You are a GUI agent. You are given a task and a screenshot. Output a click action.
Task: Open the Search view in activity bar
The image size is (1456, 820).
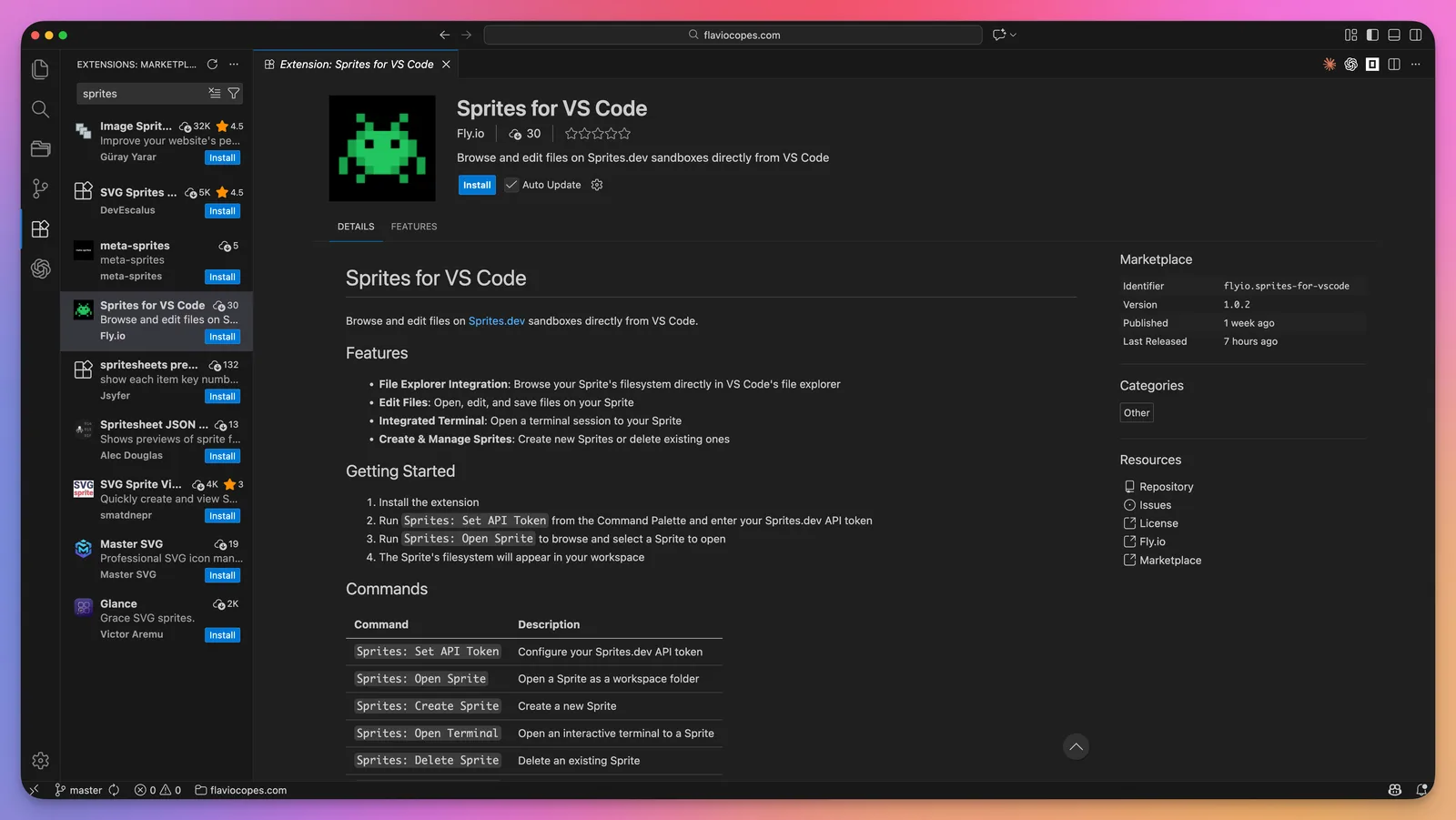click(x=40, y=109)
